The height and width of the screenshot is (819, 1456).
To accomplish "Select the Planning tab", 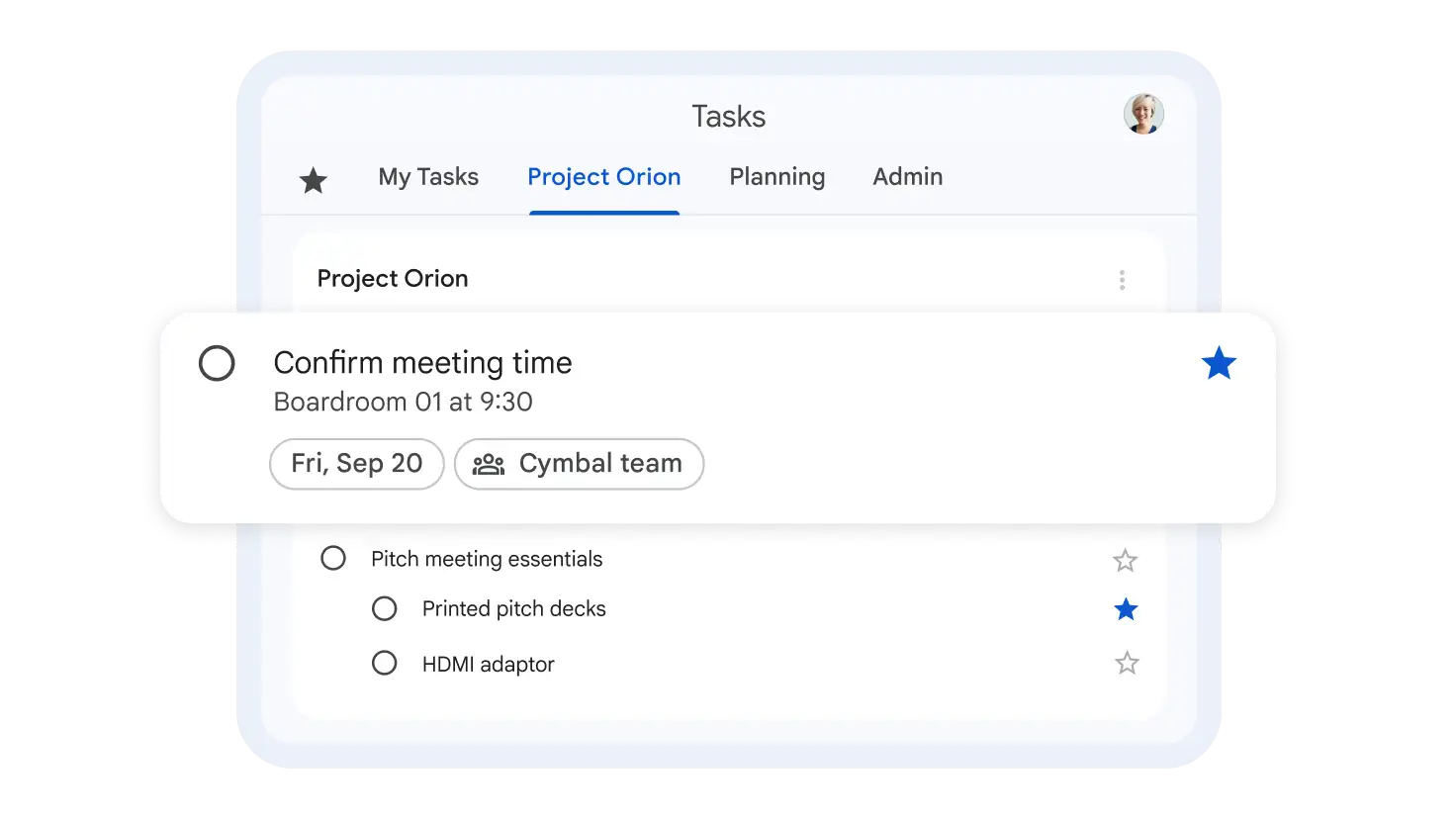I will click(776, 177).
